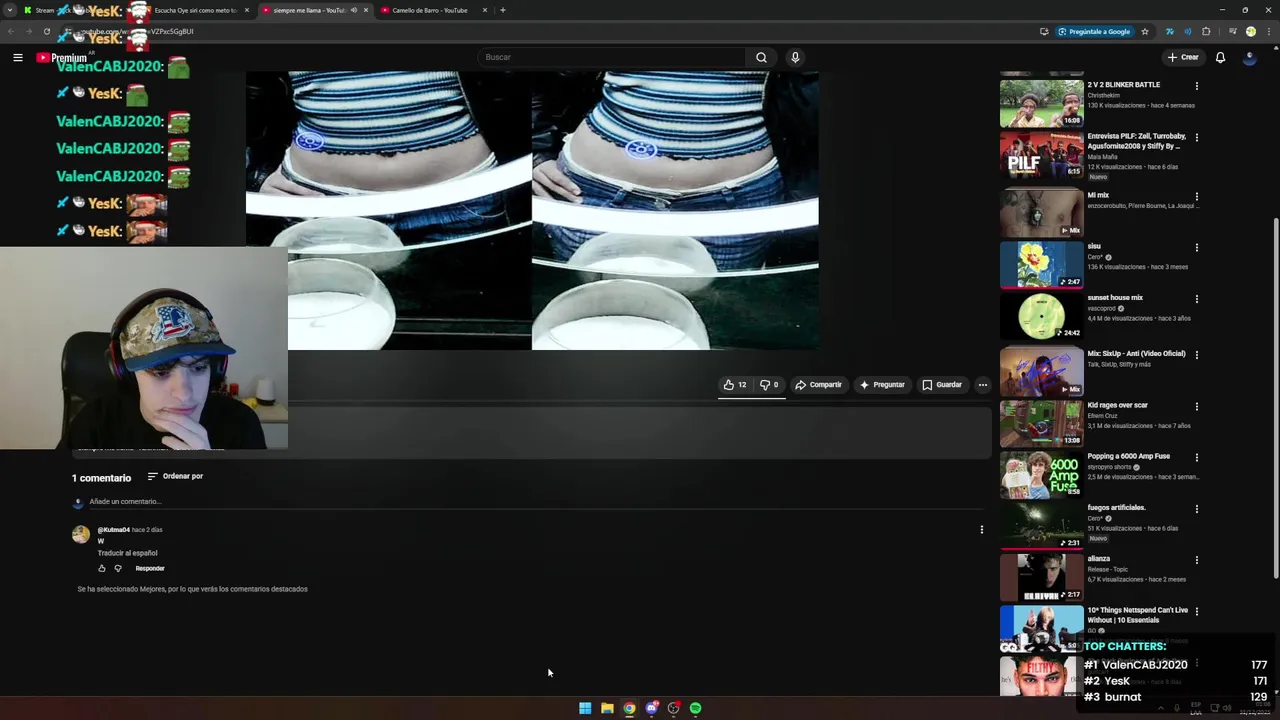Viewport: 1280px width, 720px height.
Task: Open Spotify from taskbar
Action: tap(695, 708)
